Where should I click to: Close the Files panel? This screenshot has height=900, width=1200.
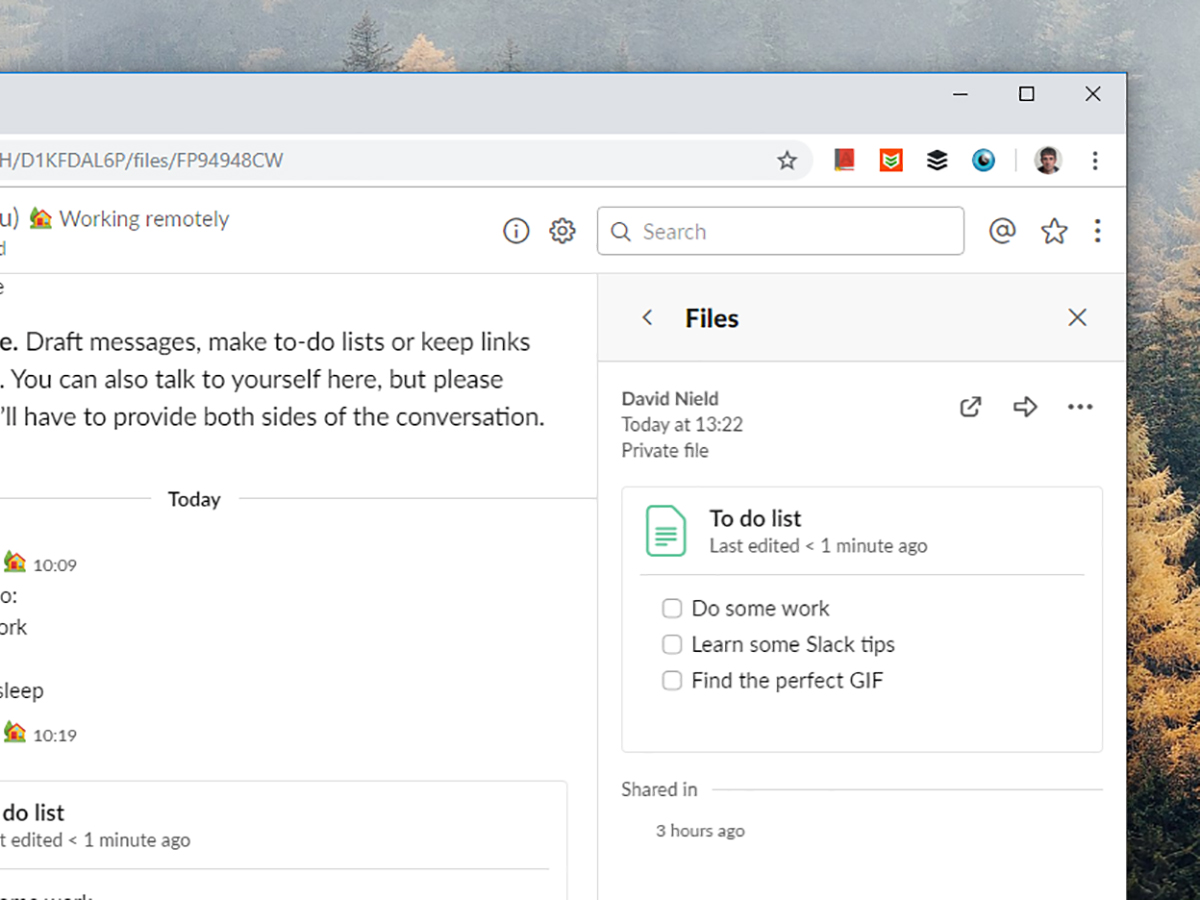[1077, 318]
